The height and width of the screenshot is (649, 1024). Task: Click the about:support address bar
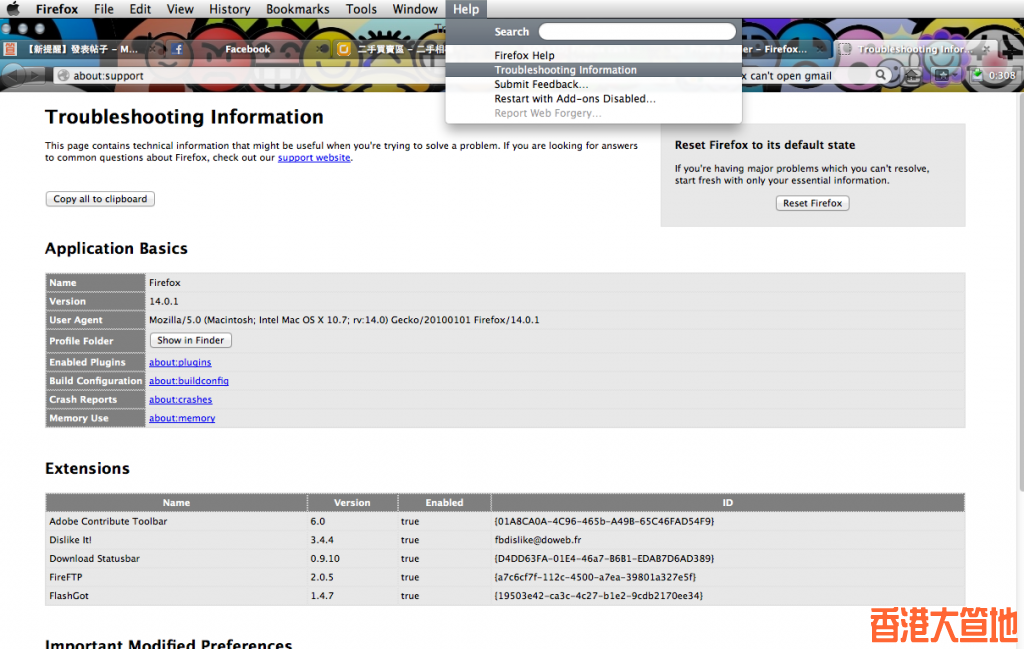[x=248, y=76]
